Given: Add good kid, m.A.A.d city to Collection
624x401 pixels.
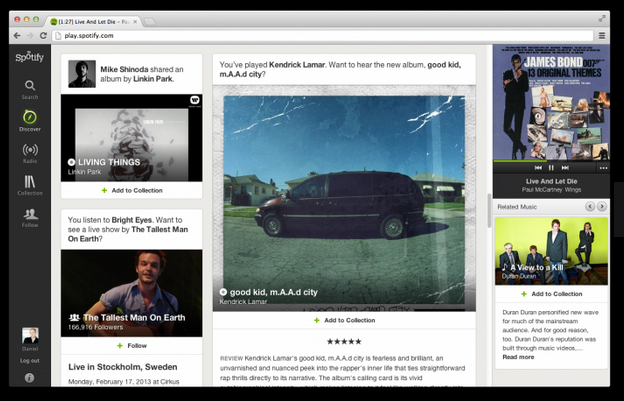Looking at the screenshot, I should 344,320.
